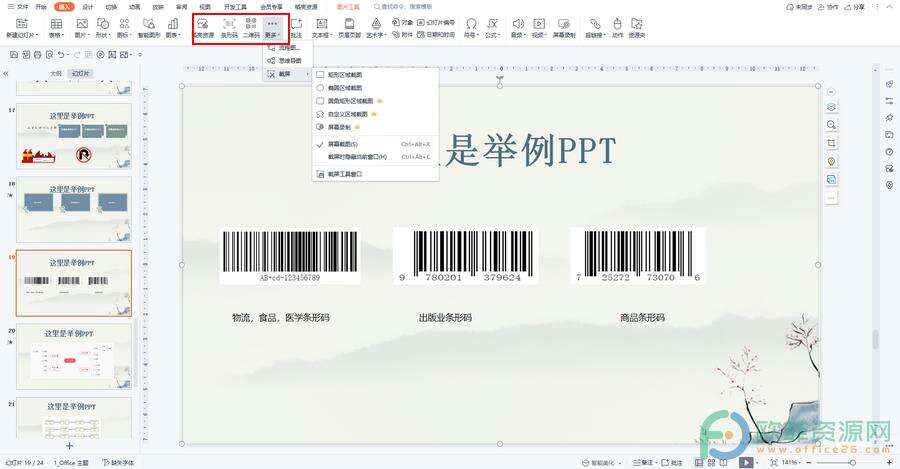Choose Rounded rectangle area screenshot option
Screen dimensions: 900x469
pyautogui.click(x=375, y=101)
